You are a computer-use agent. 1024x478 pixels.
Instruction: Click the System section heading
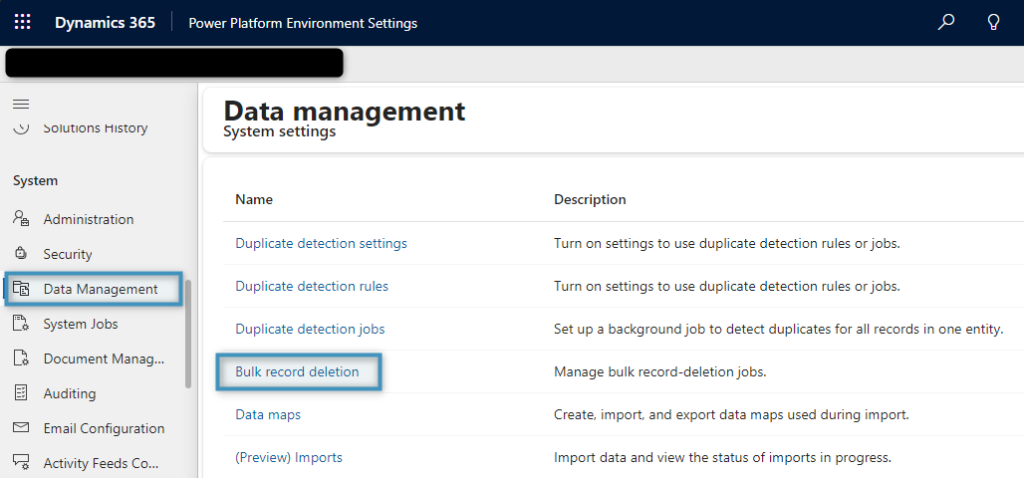35,180
